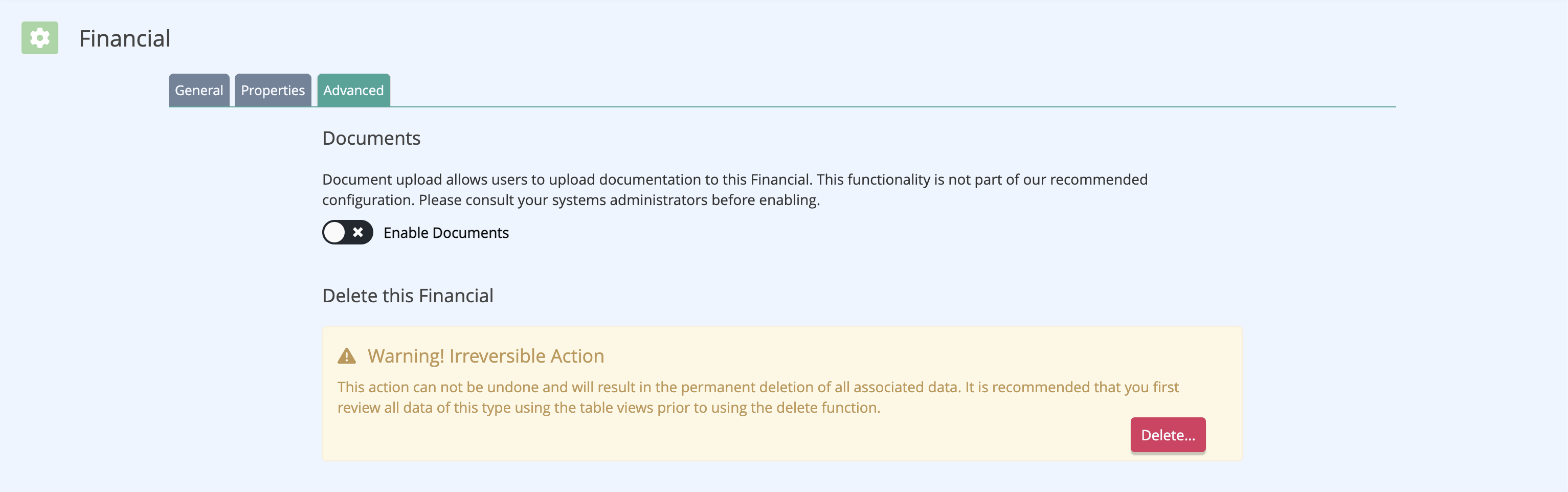Click the word 'configuration' in the description
Image resolution: width=1568 pixels, height=492 pixels.
point(368,200)
